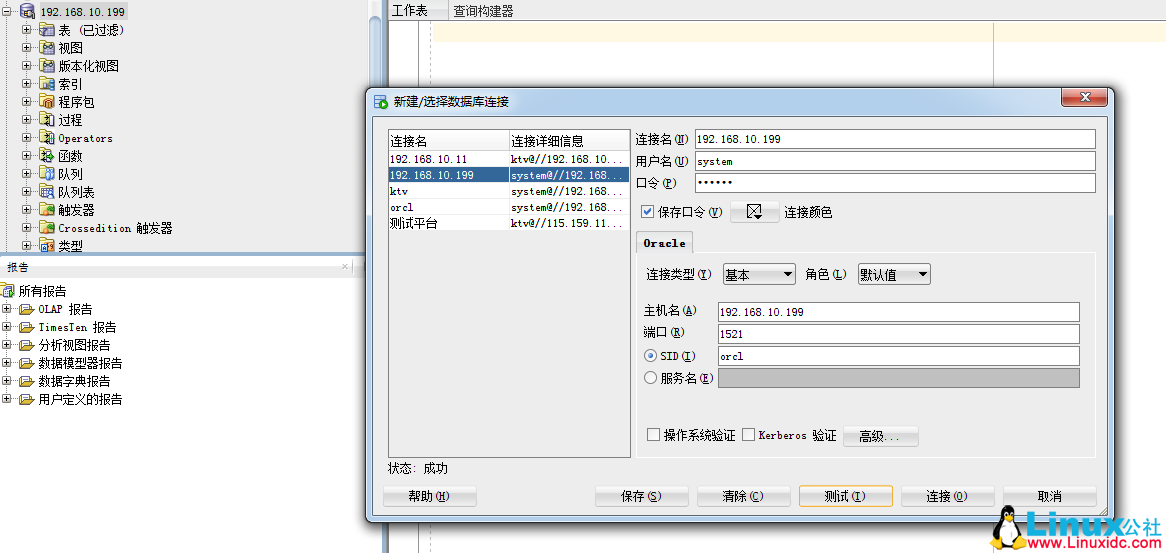
Task: Click the 测试 button
Action: click(x=845, y=497)
